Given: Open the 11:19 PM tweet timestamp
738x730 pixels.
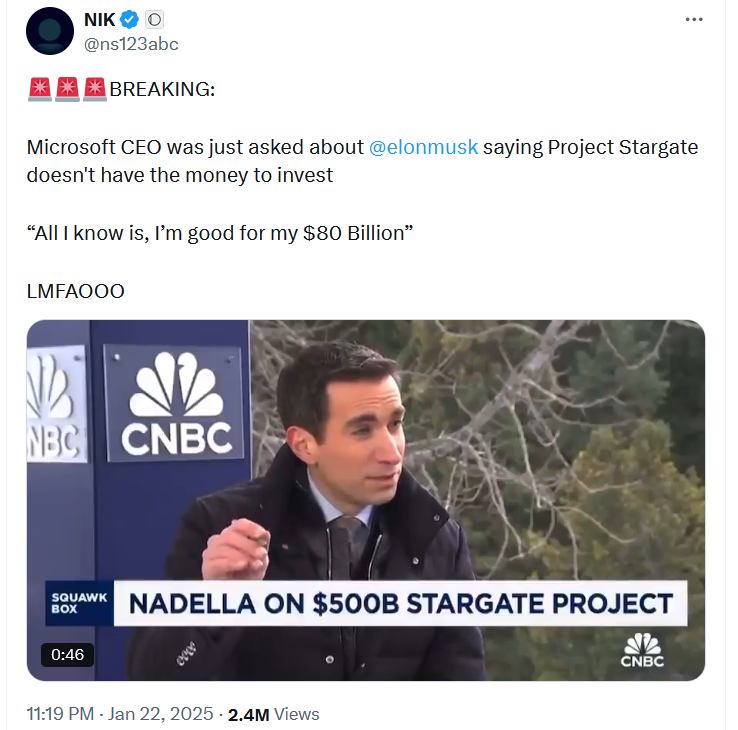Looking at the screenshot, I should (61, 714).
